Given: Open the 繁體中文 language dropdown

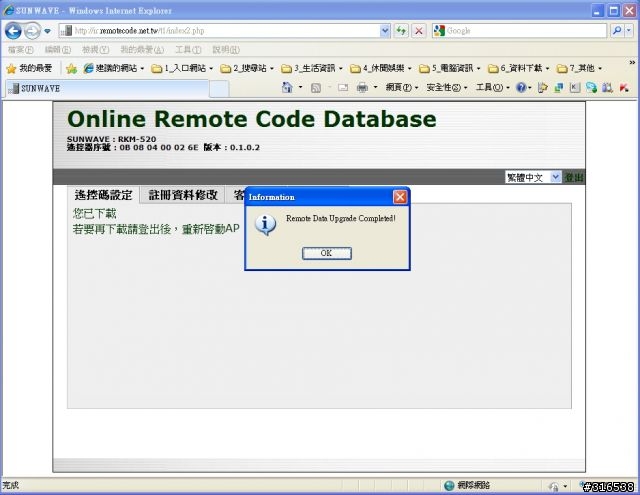Looking at the screenshot, I should [x=533, y=177].
